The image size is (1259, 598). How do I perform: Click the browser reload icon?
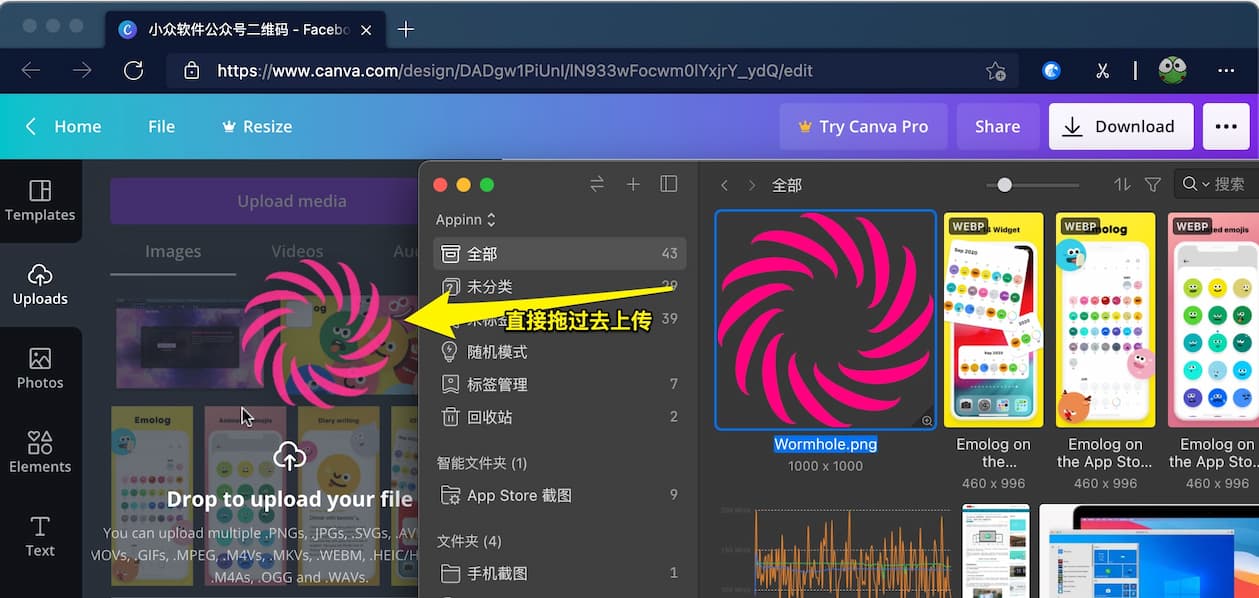[x=133, y=70]
